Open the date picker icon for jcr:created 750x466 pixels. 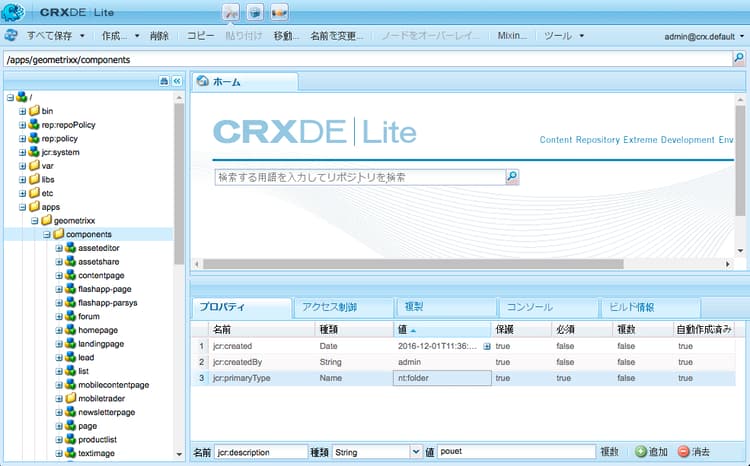coord(486,346)
